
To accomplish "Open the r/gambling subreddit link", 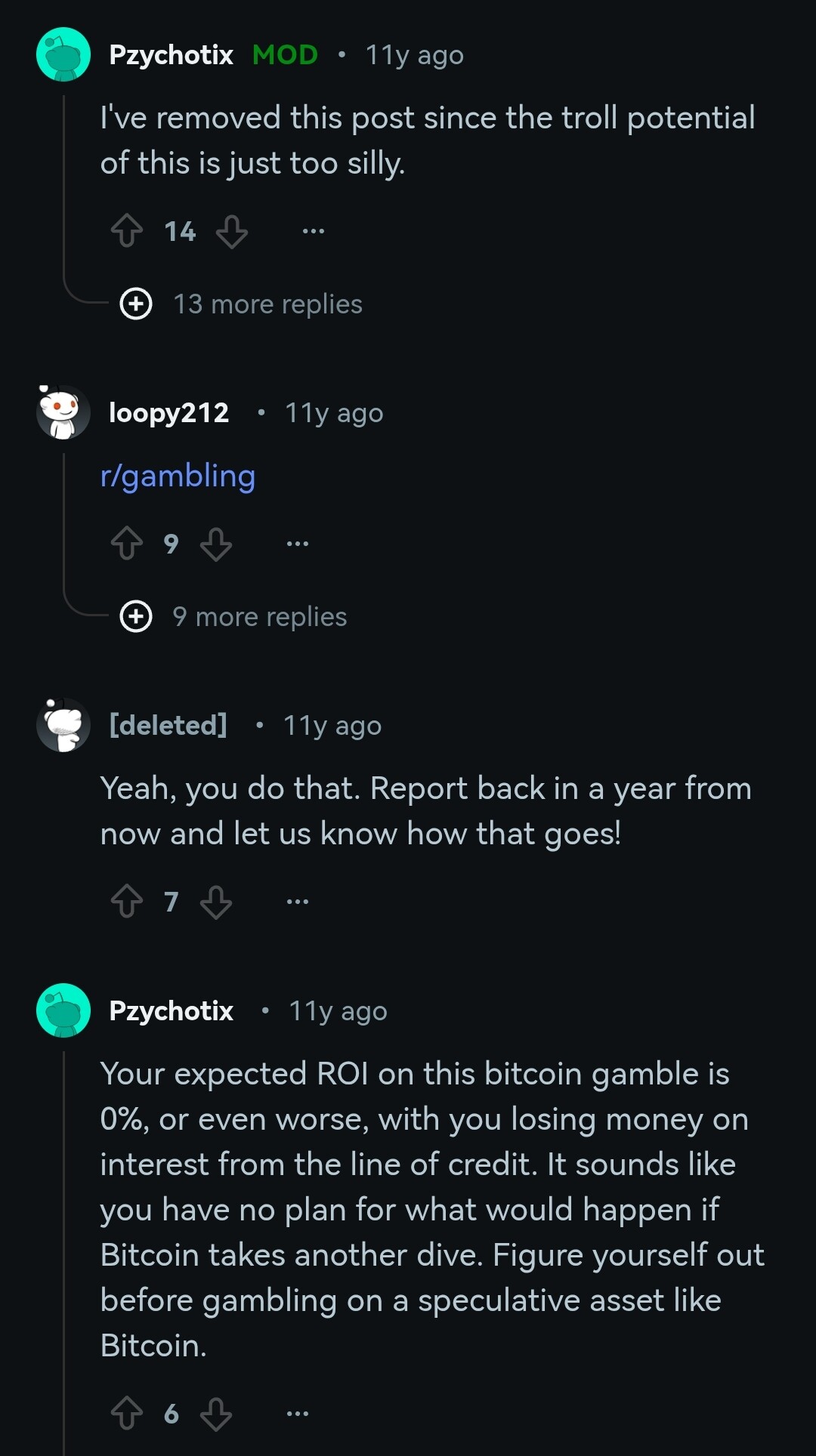I will pos(178,477).
